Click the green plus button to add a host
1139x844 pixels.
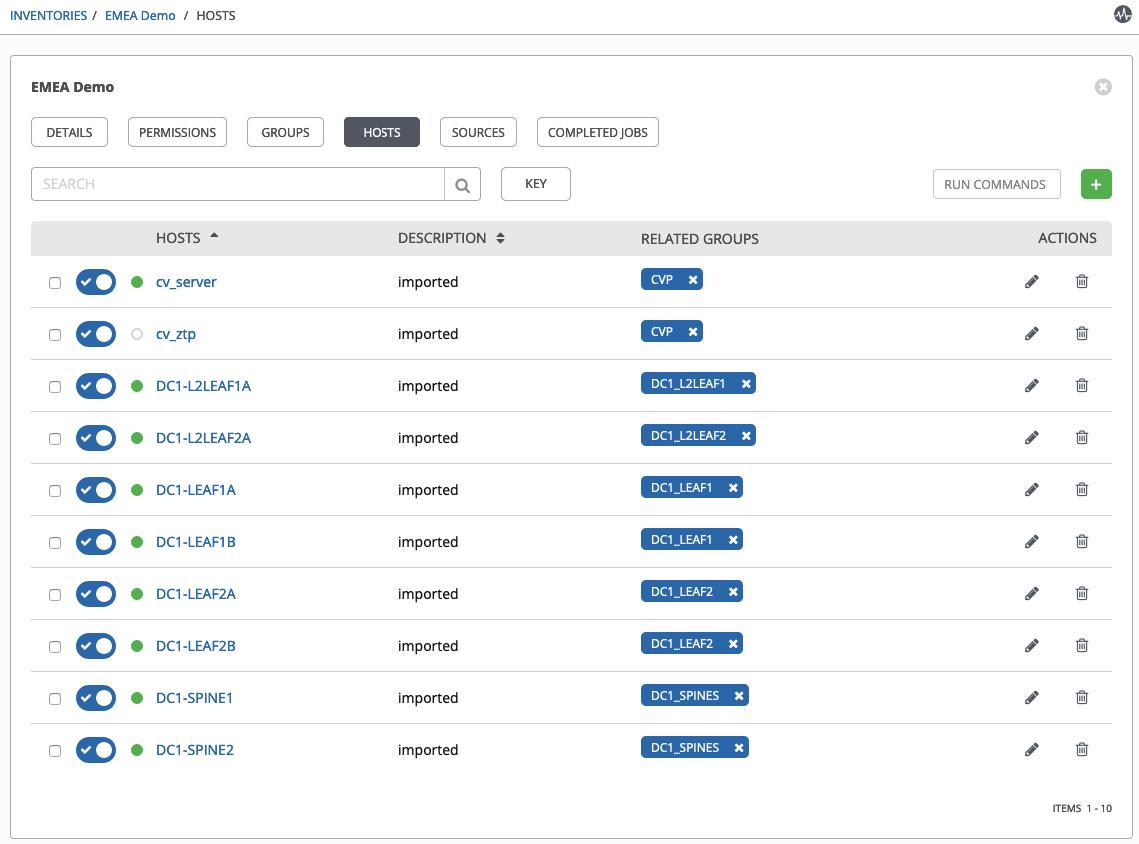click(x=1096, y=184)
